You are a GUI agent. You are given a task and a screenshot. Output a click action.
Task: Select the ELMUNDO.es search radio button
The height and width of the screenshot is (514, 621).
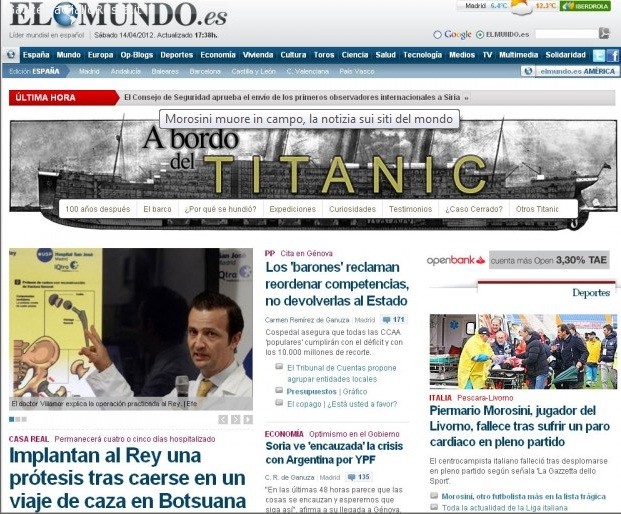pyautogui.click(x=480, y=35)
